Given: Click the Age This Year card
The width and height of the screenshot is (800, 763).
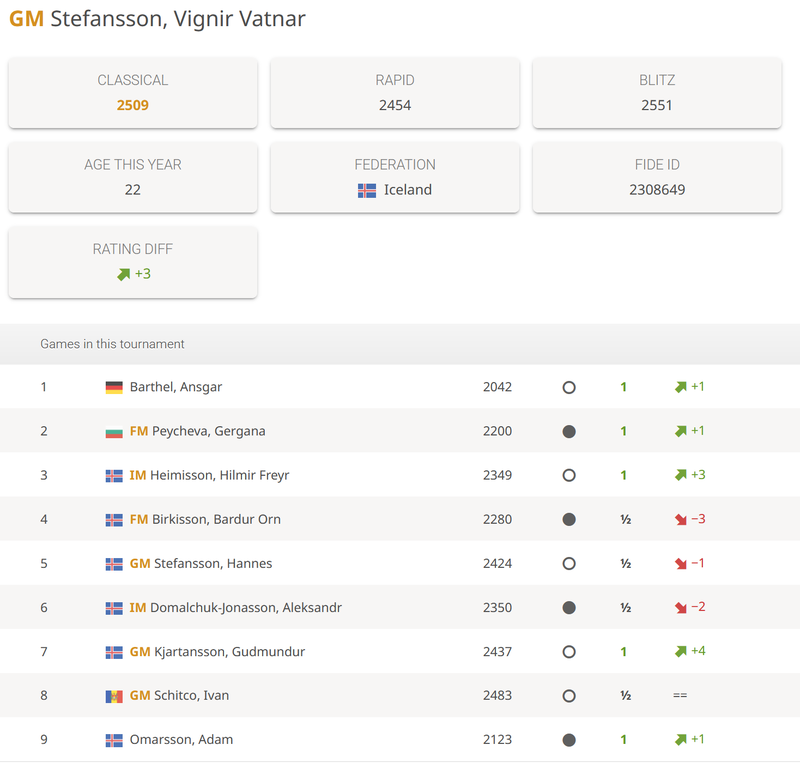Looking at the screenshot, I should click(x=133, y=177).
